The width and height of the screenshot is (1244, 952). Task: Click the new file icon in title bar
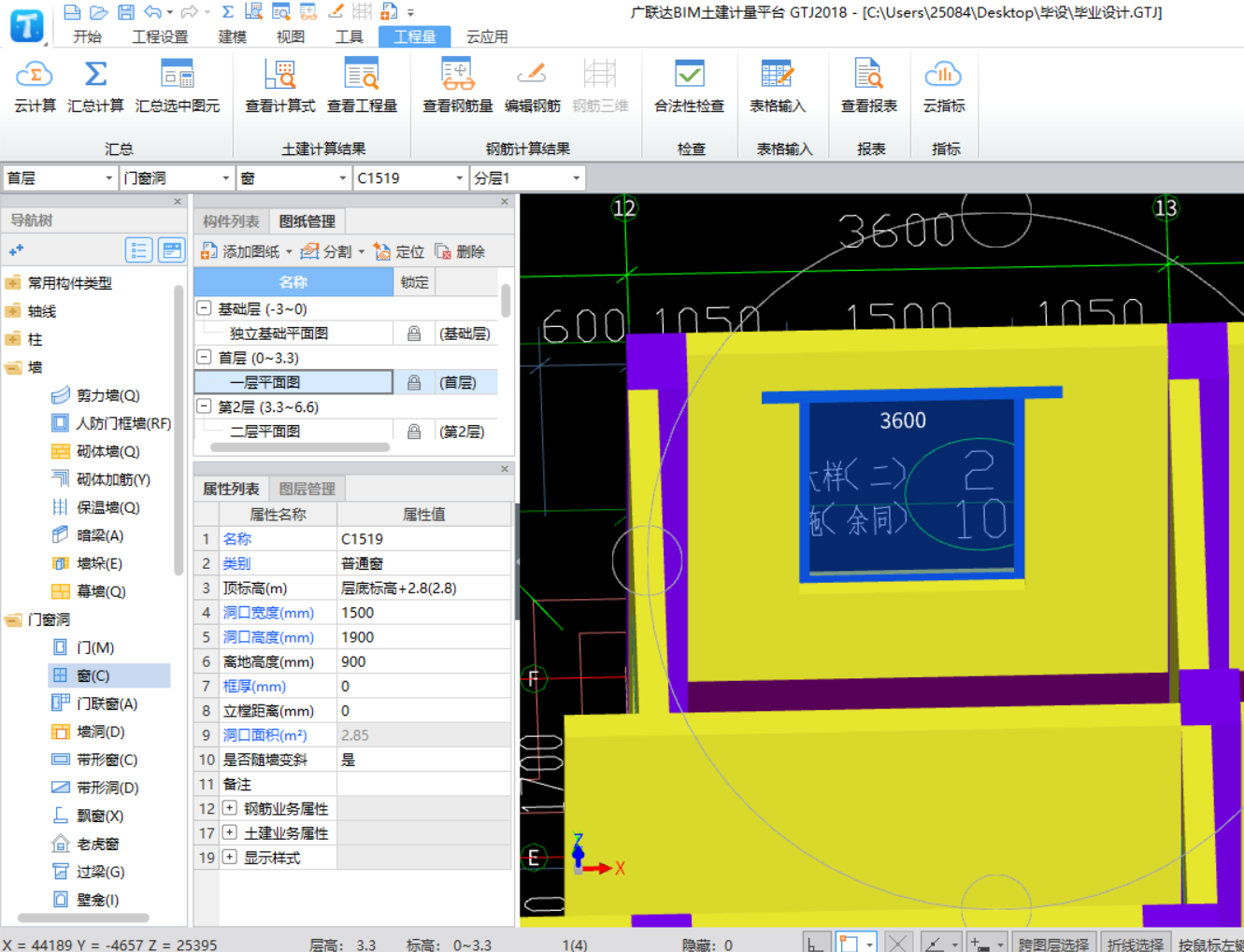[72, 12]
